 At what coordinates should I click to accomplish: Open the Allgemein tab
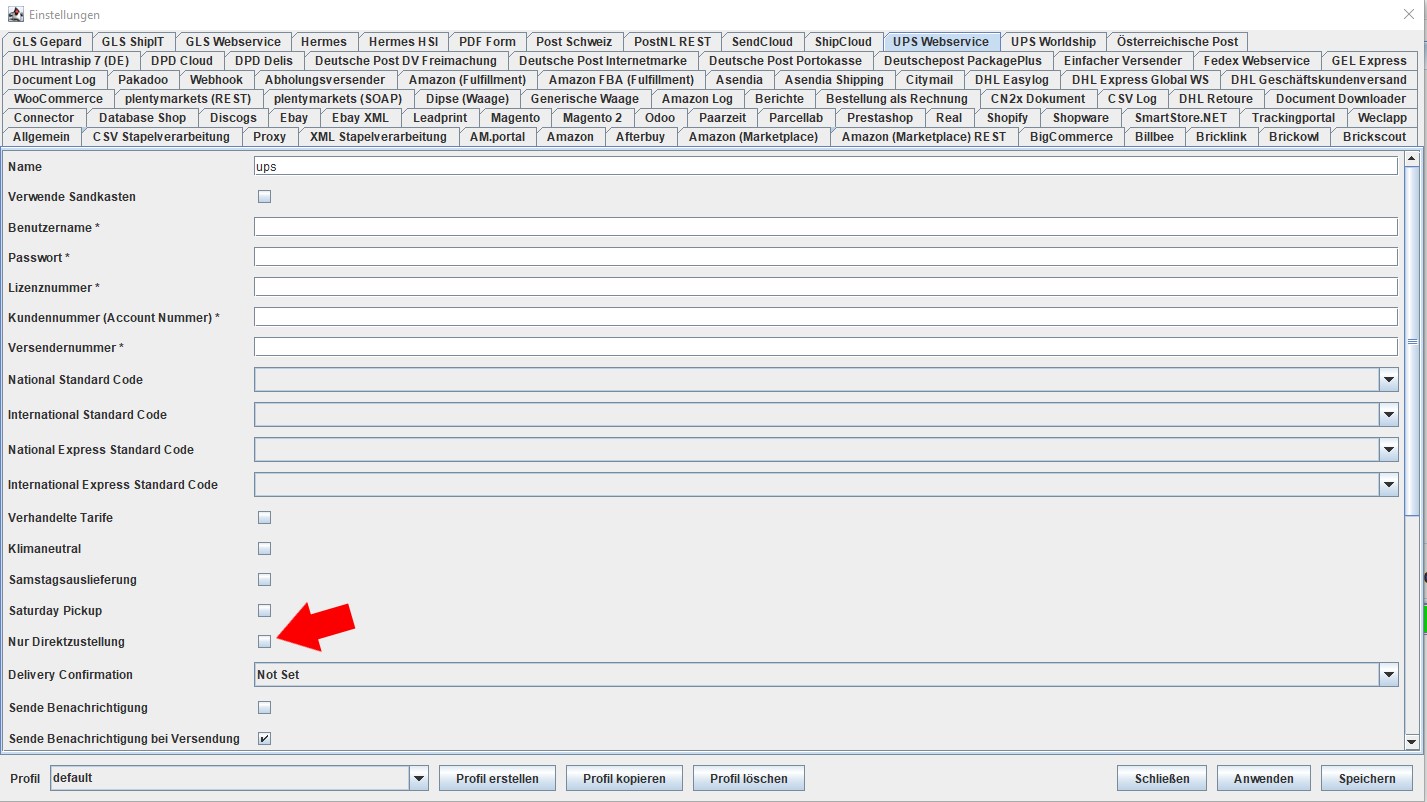[41, 137]
